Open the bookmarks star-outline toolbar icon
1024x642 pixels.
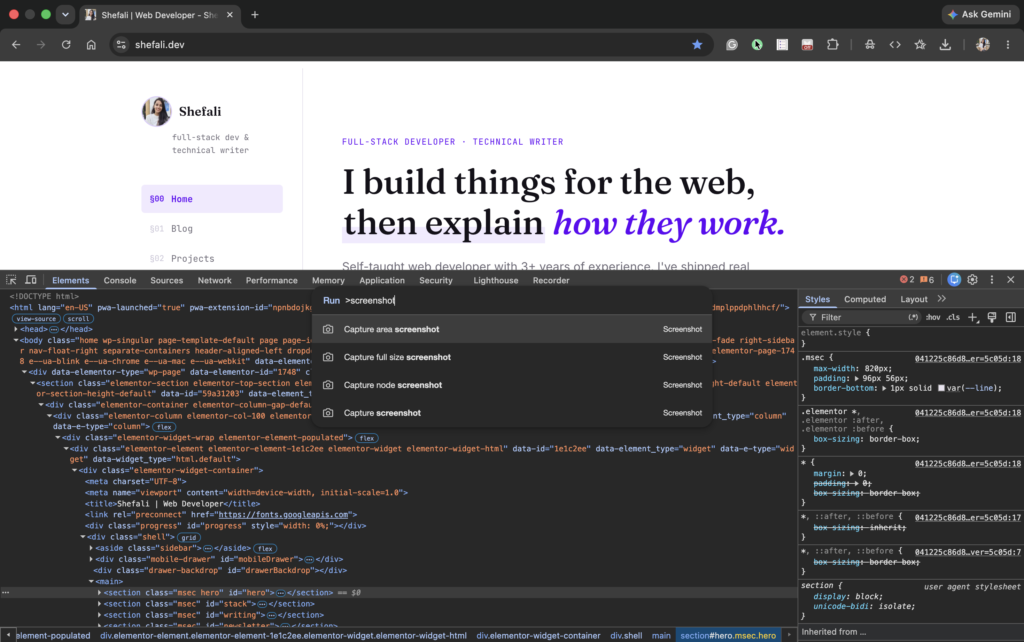(x=920, y=44)
